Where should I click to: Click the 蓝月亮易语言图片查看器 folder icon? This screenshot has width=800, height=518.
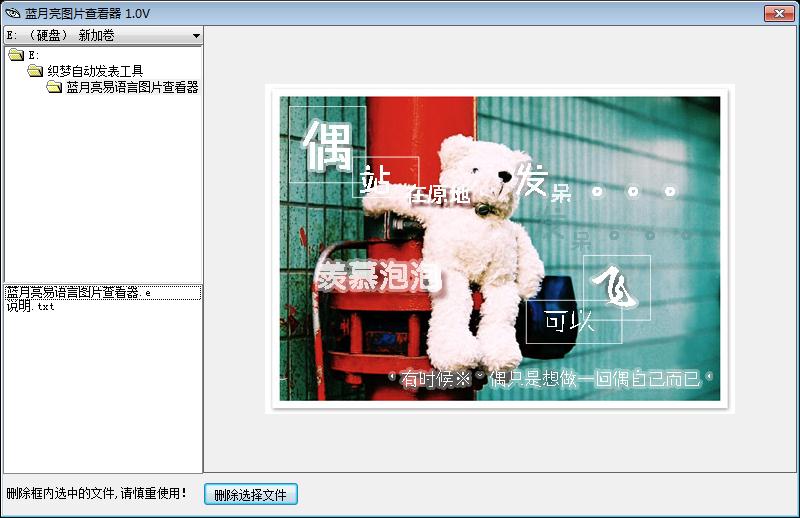54,87
